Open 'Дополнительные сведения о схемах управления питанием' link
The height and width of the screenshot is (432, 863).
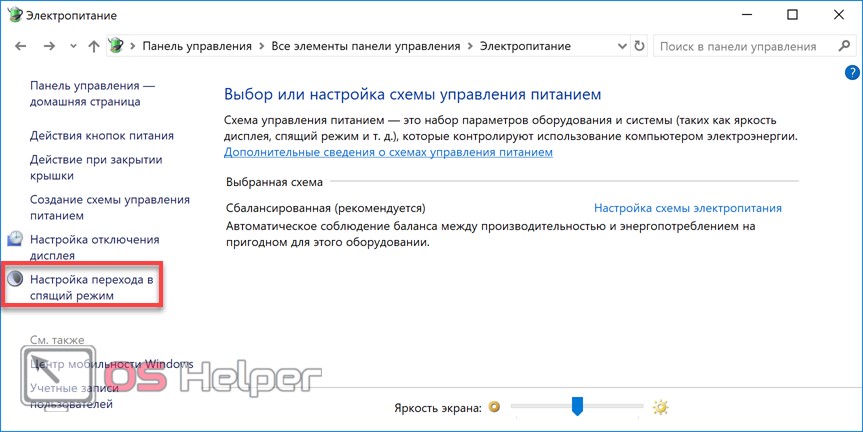[x=388, y=152]
